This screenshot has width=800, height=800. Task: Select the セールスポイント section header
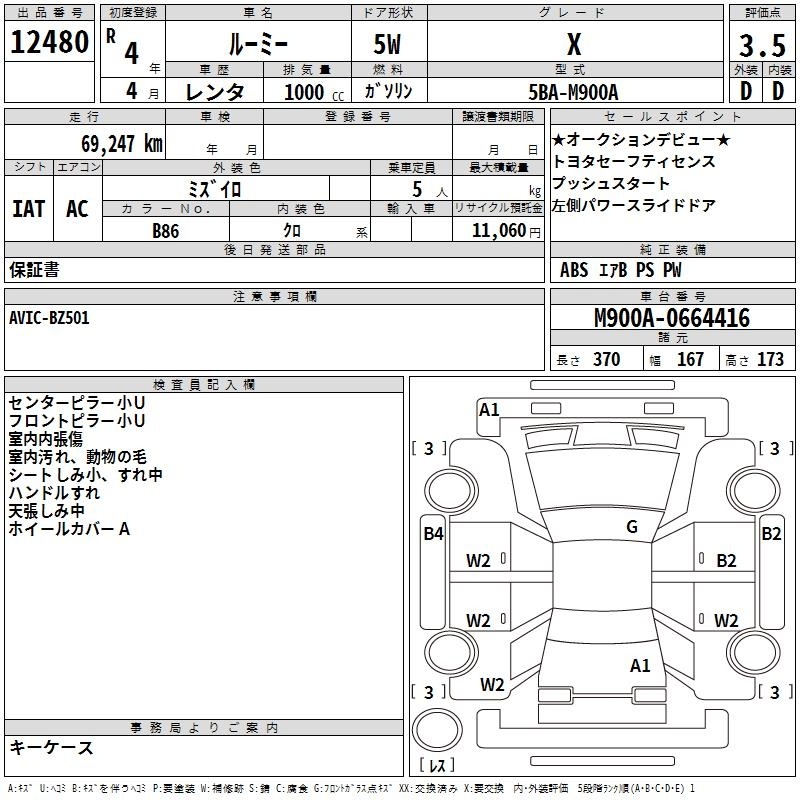pyautogui.click(x=672, y=116)
